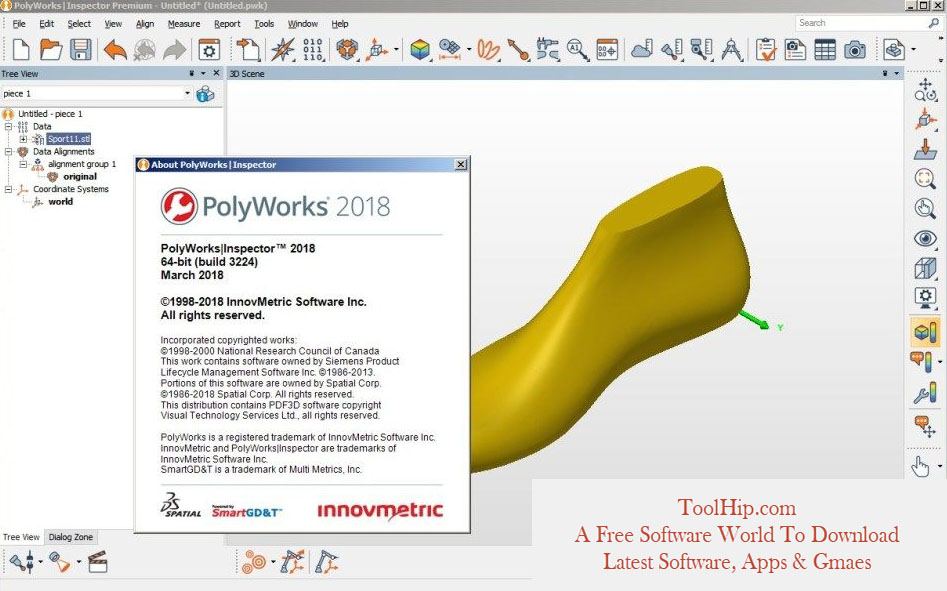Select the caliper gauge measurement icon

pyautogui.click(x=548, y=50)
